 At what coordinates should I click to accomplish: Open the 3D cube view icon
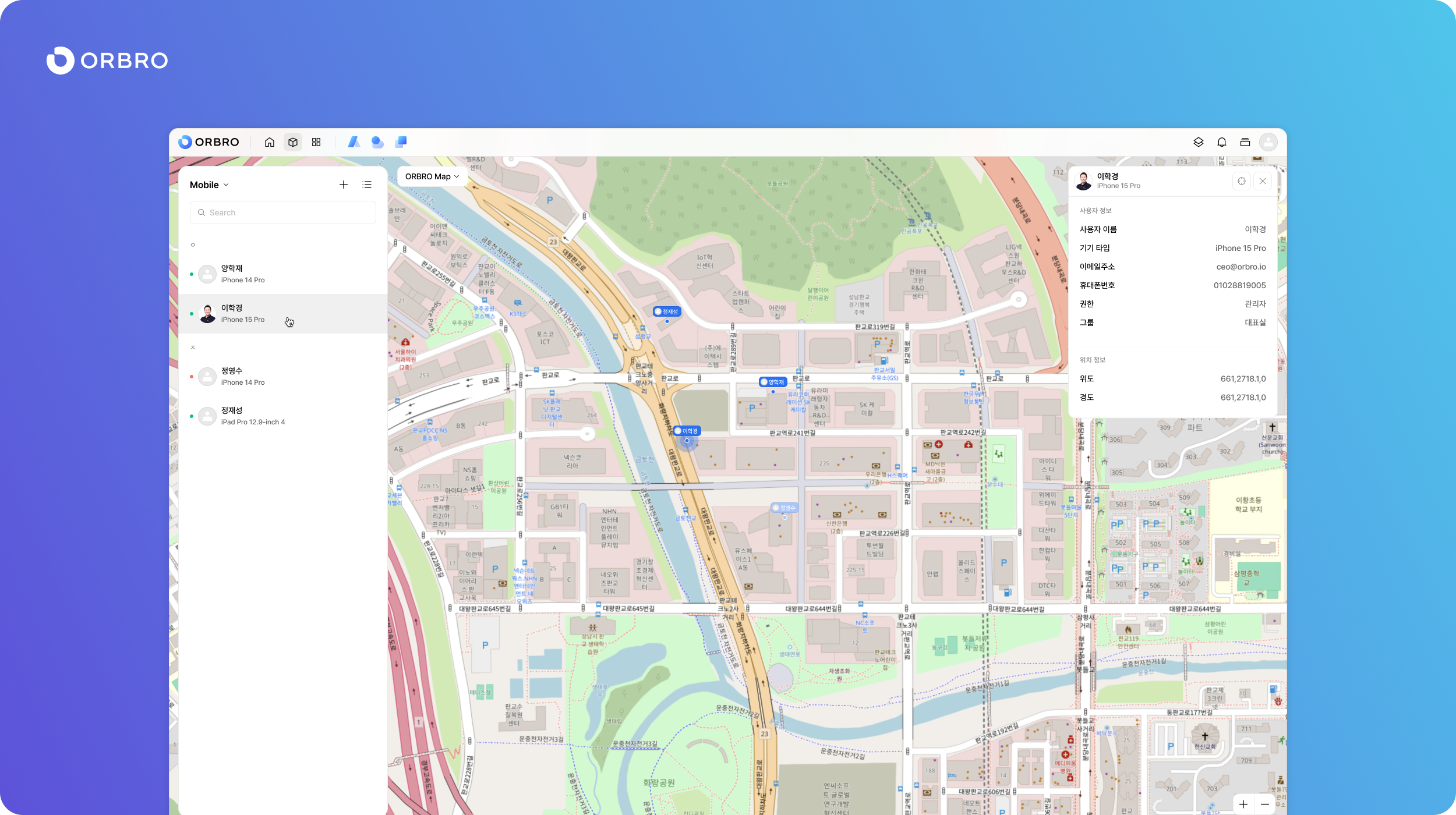click(x=293, y=142)
